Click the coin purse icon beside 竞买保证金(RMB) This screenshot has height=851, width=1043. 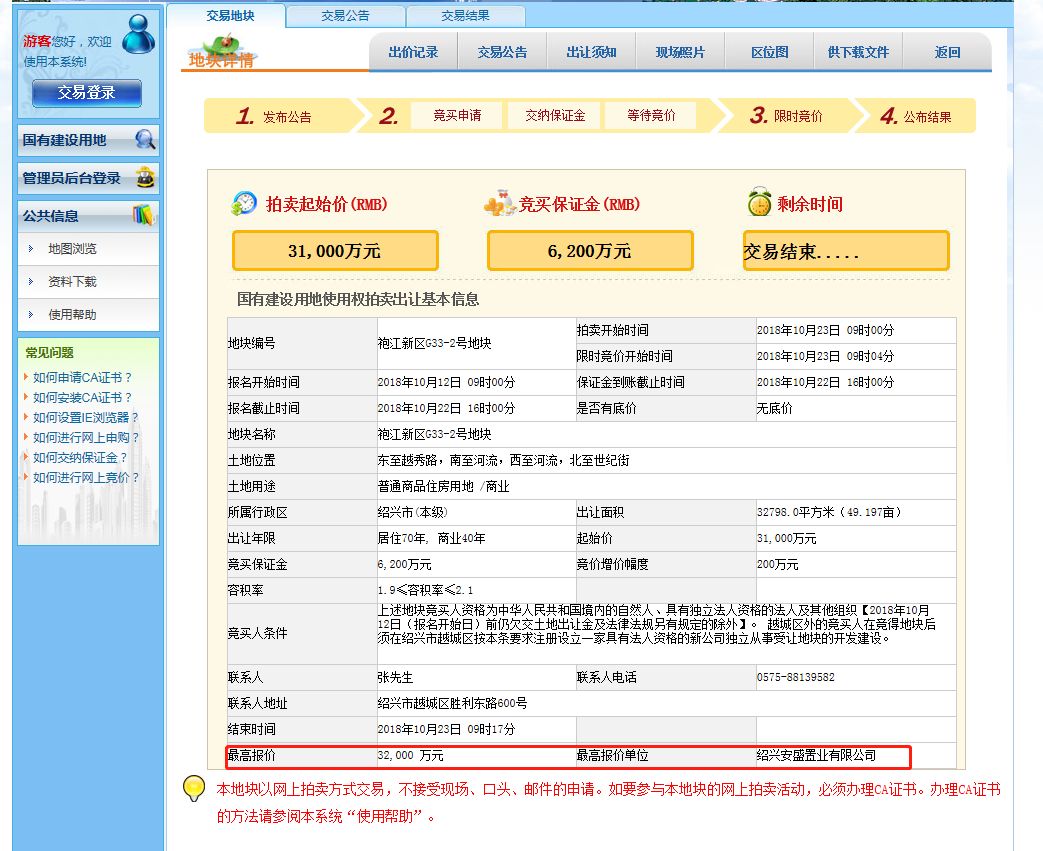tap(497, 203)
